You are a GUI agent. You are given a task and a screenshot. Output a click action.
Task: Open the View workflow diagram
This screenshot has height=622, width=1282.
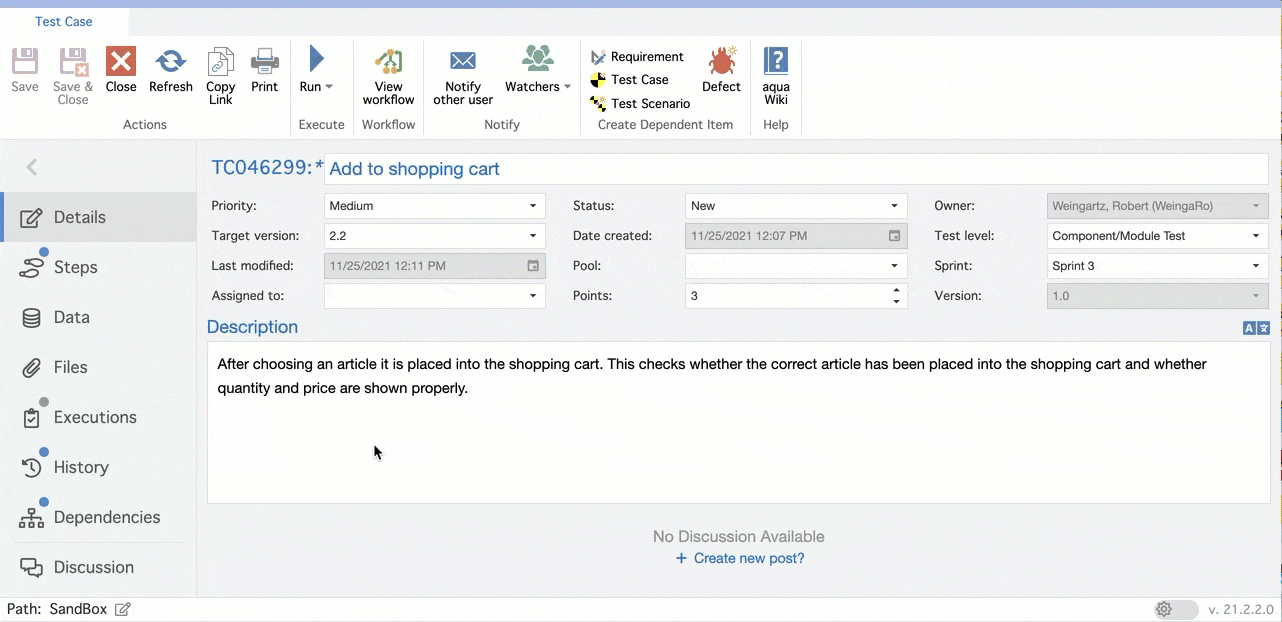point(388,62)
